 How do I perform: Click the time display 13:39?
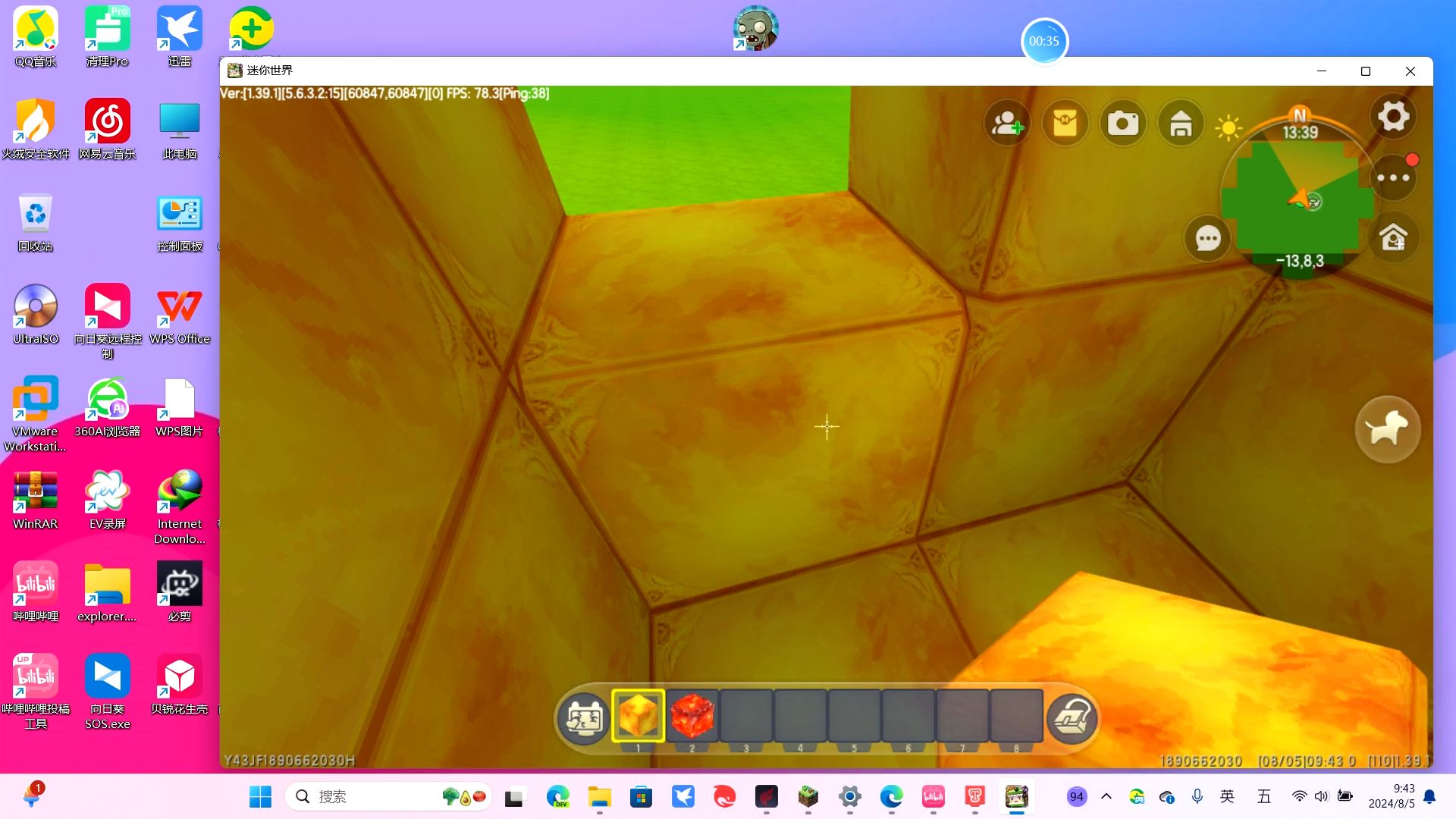pyautogui.click(x=1300, y=131)
